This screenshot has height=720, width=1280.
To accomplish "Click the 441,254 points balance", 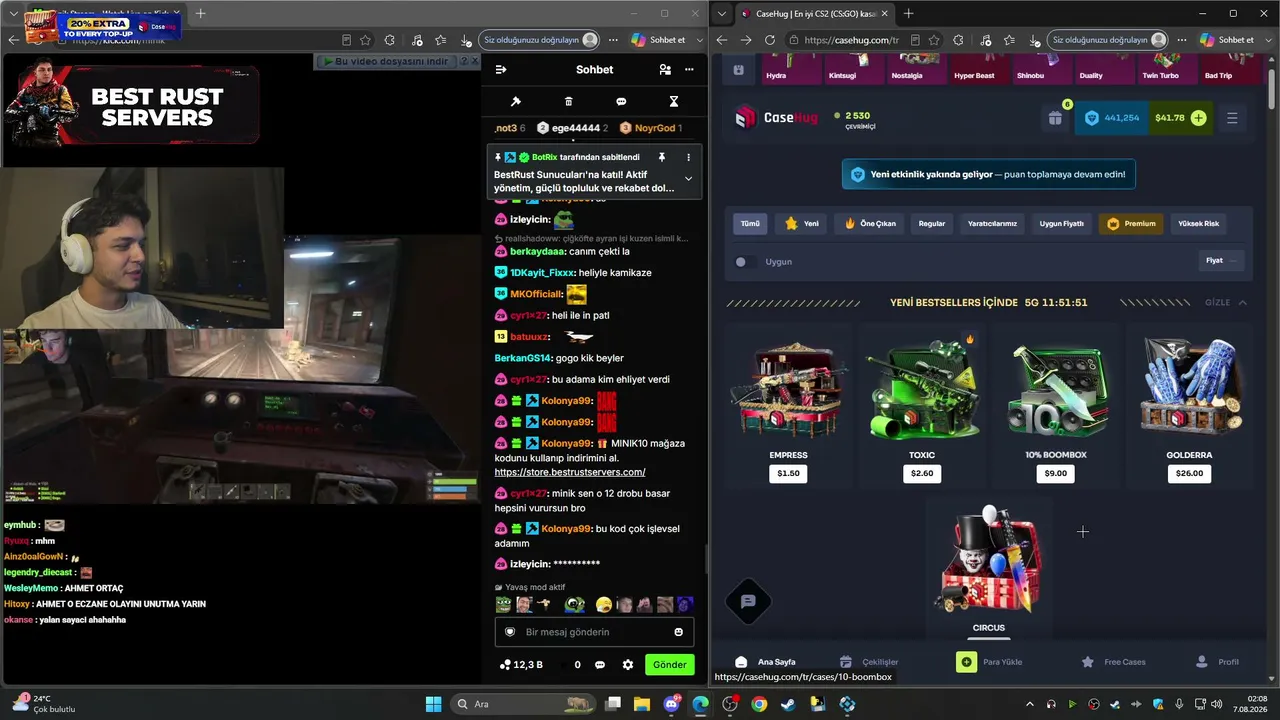I will 1112,118.
